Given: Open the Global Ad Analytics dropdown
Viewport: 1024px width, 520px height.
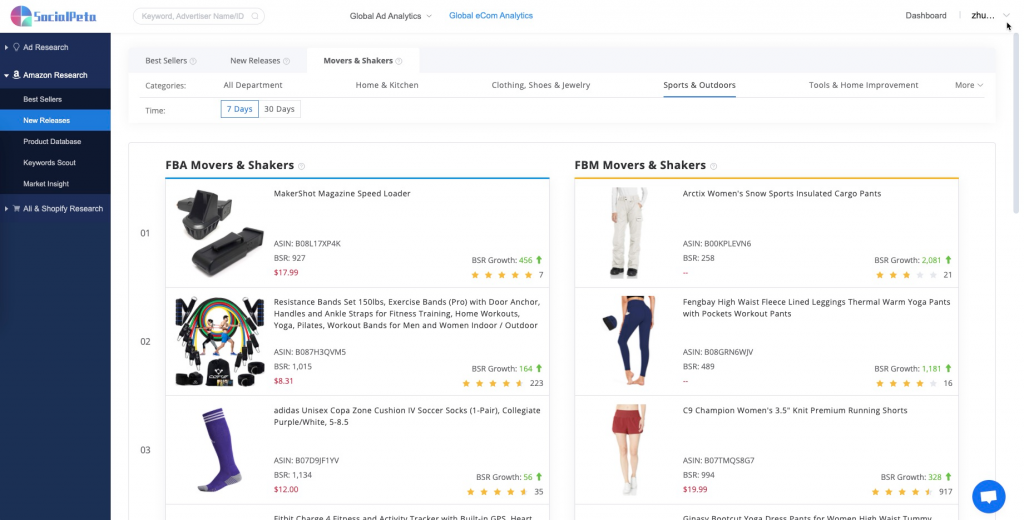Looking at the screenshot, I should tap(391, 16).
